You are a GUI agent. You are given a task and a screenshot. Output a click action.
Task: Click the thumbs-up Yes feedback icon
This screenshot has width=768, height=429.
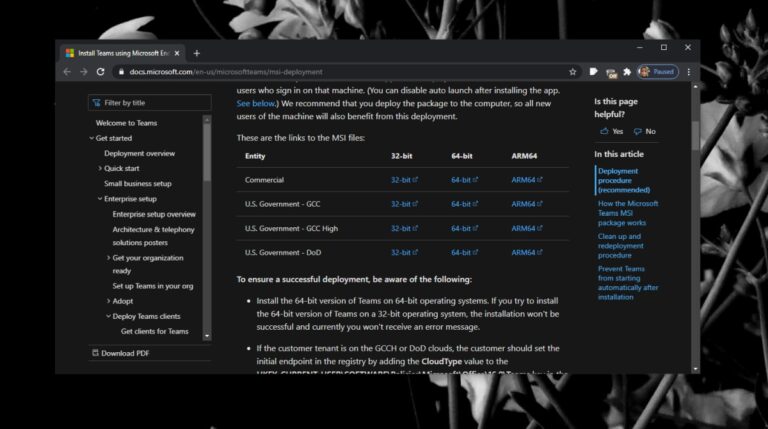604,131
